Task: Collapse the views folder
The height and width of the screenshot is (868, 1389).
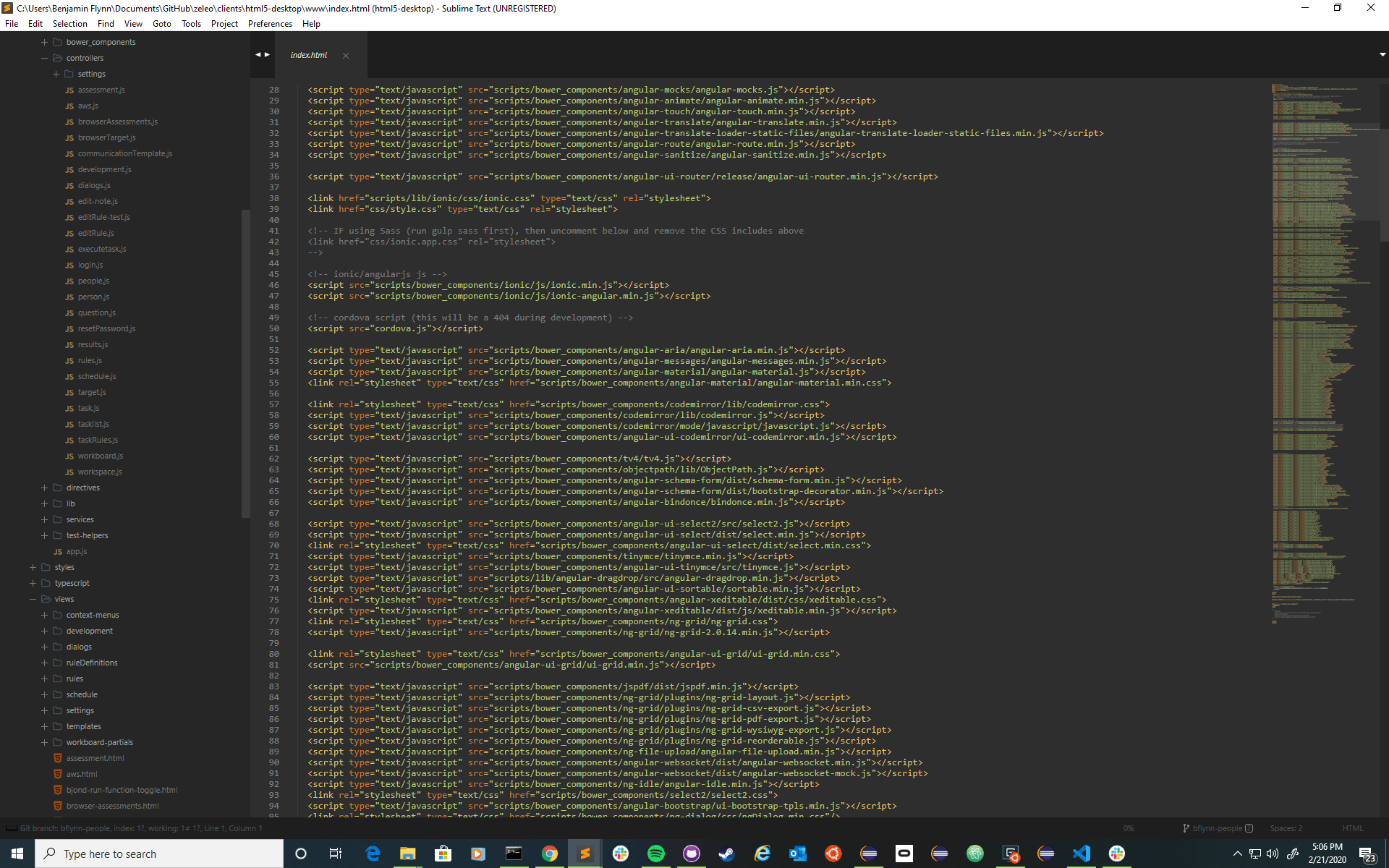Action: pyautogui.click(x=33, y=599)
